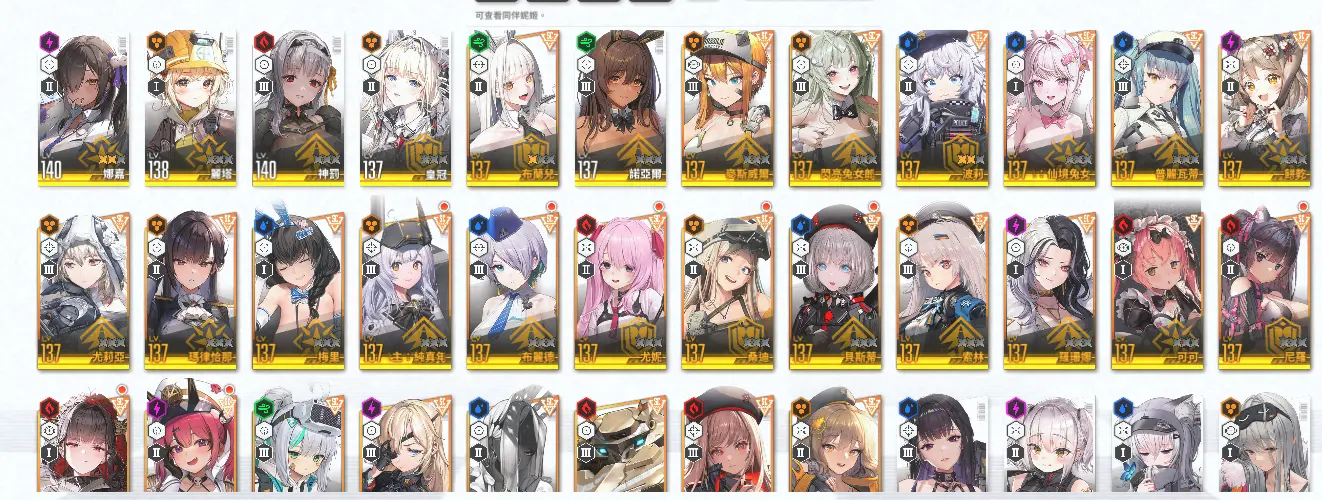Click the burst III icon on 神罰
Screen dimensions: 1322x500
tap(265, 86)
